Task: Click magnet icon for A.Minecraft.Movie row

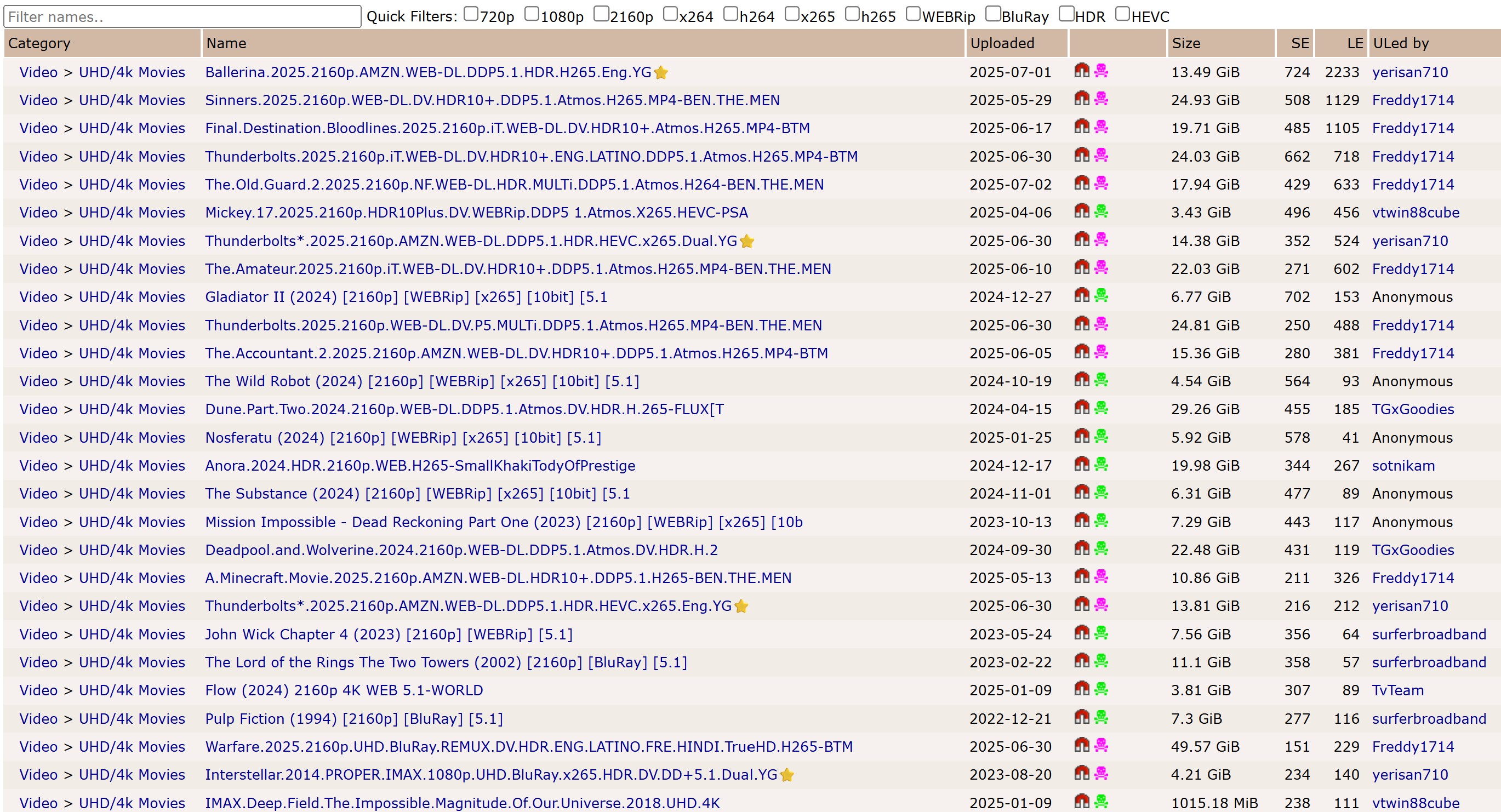Action: [x=1081, y=576]
